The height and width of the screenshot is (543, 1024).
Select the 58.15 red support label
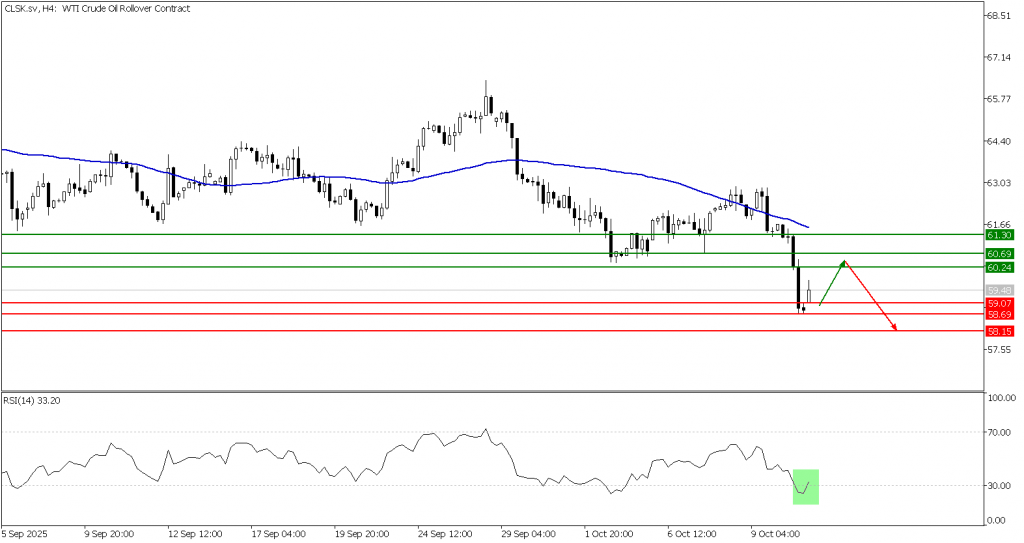(999, 330)
